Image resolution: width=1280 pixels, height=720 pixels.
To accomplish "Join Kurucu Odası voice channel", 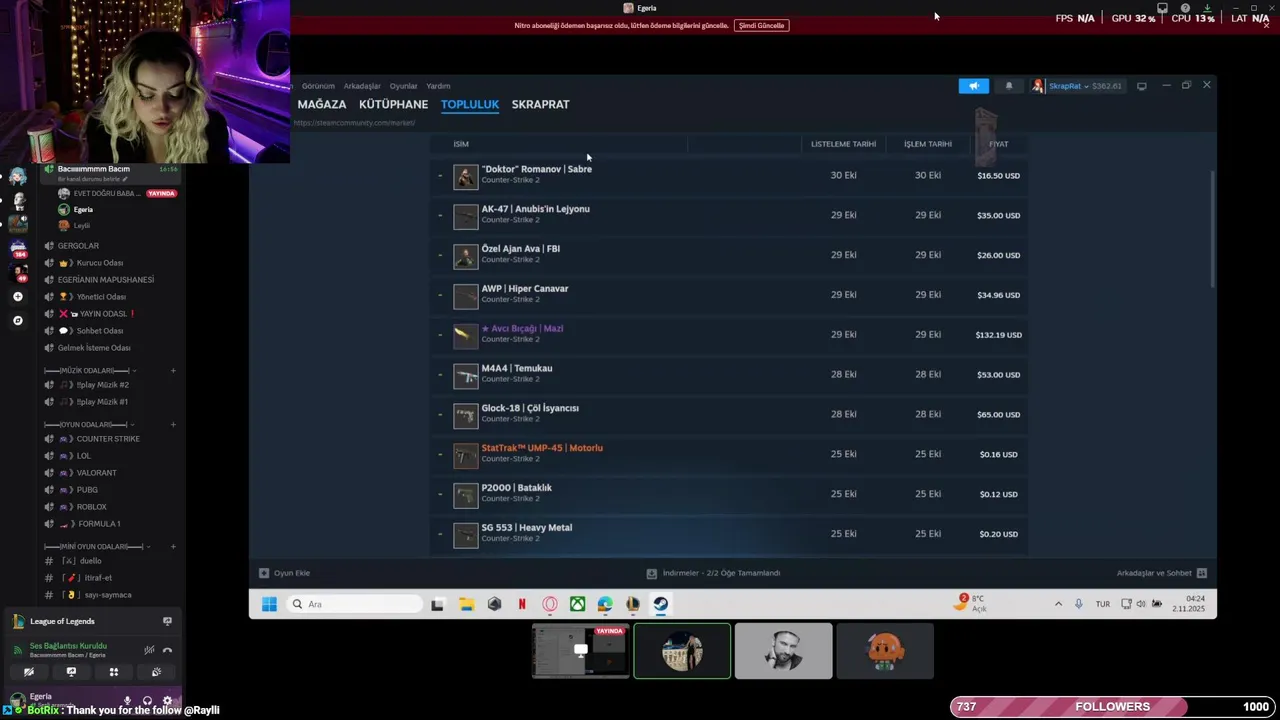I will click(100, 263).
